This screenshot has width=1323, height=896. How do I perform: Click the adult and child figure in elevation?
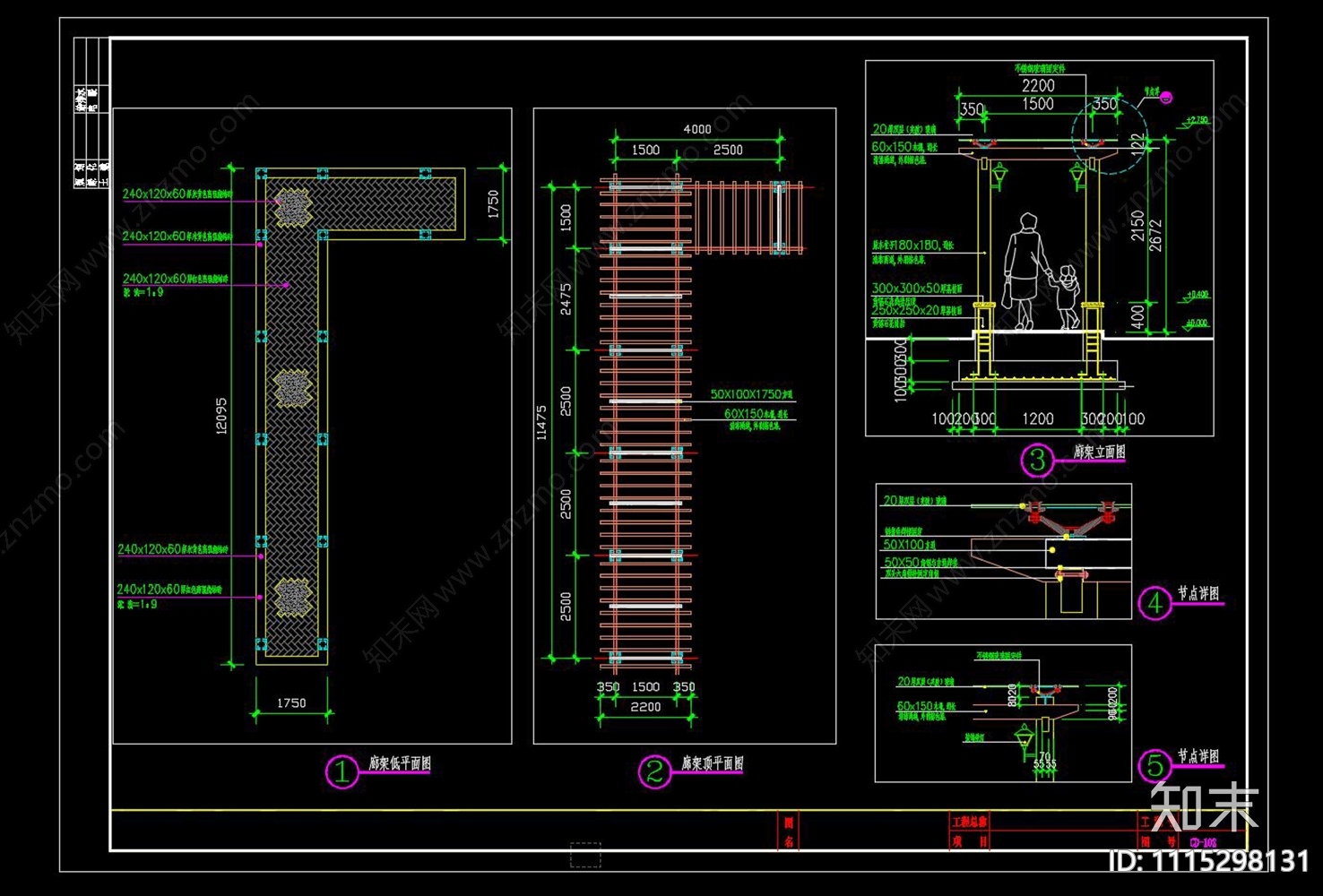(x=1041, y=271)
